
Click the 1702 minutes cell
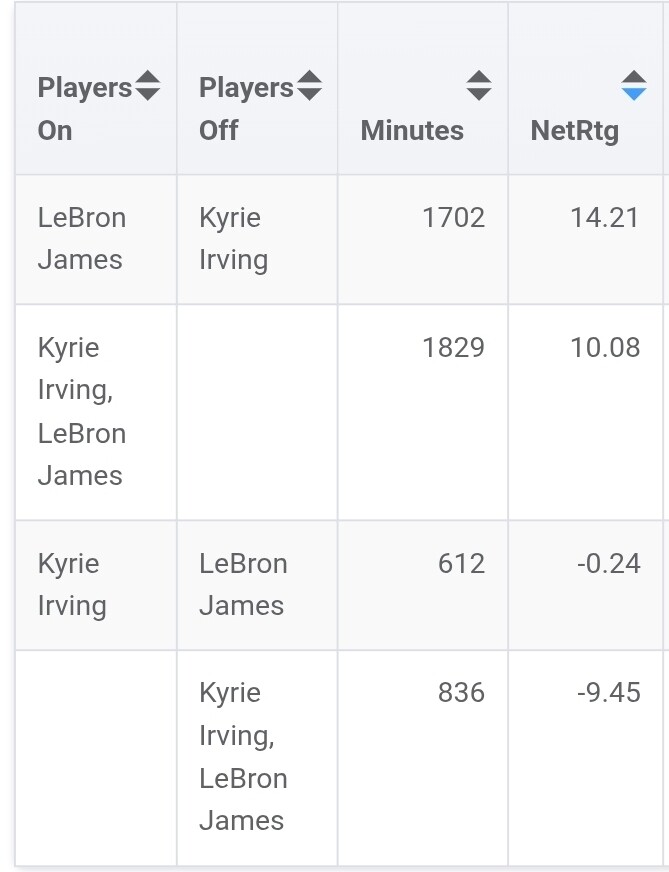tap(453, 218)
